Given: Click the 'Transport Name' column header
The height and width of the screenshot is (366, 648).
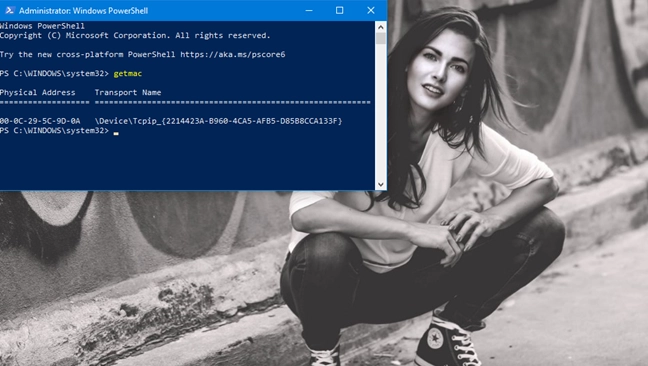Looking at the screenshot, I should tap(128, 93).
